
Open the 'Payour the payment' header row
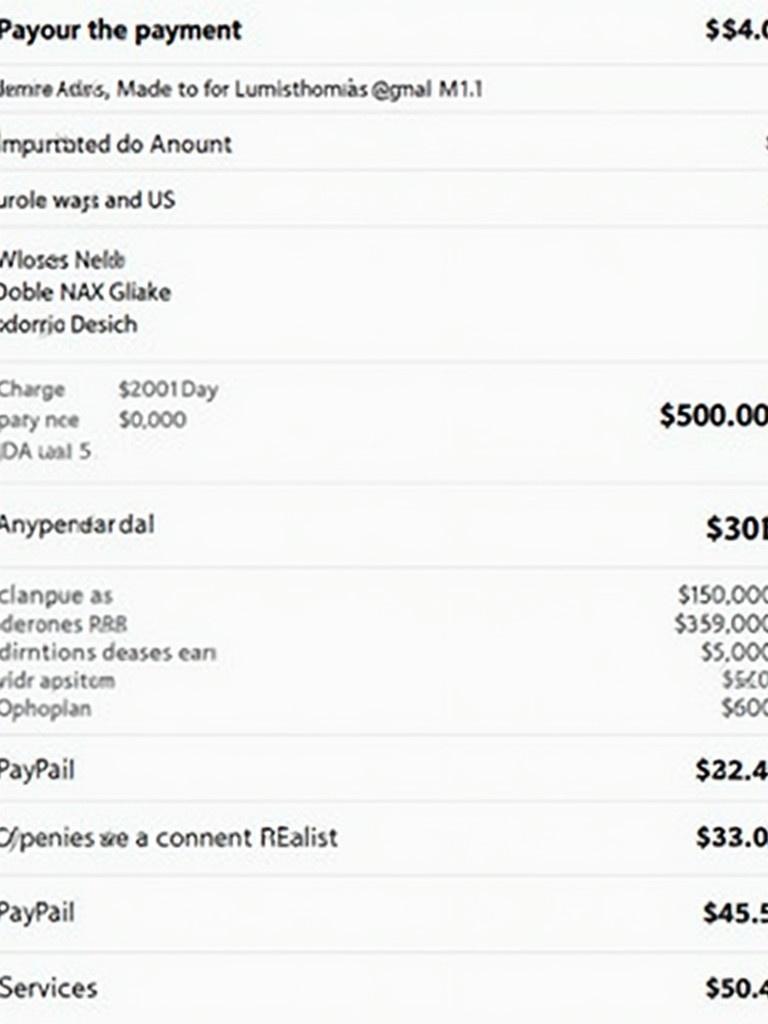(384, 31)
